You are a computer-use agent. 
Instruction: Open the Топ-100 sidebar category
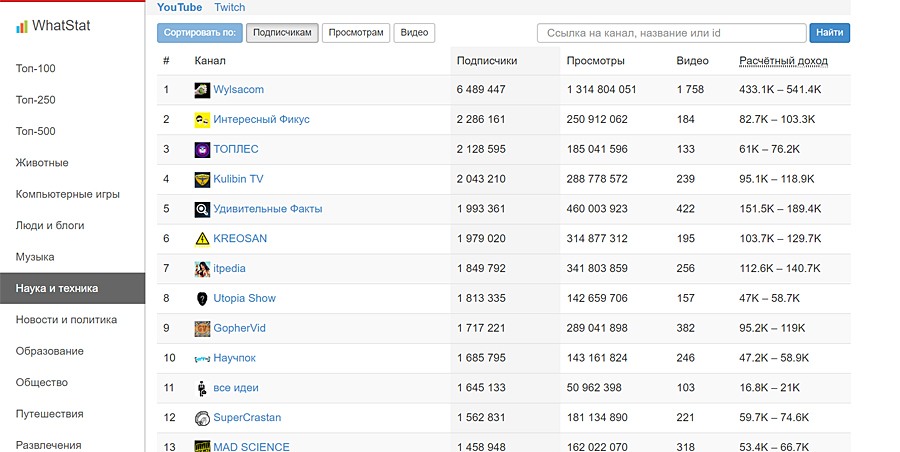coord(36,69)
